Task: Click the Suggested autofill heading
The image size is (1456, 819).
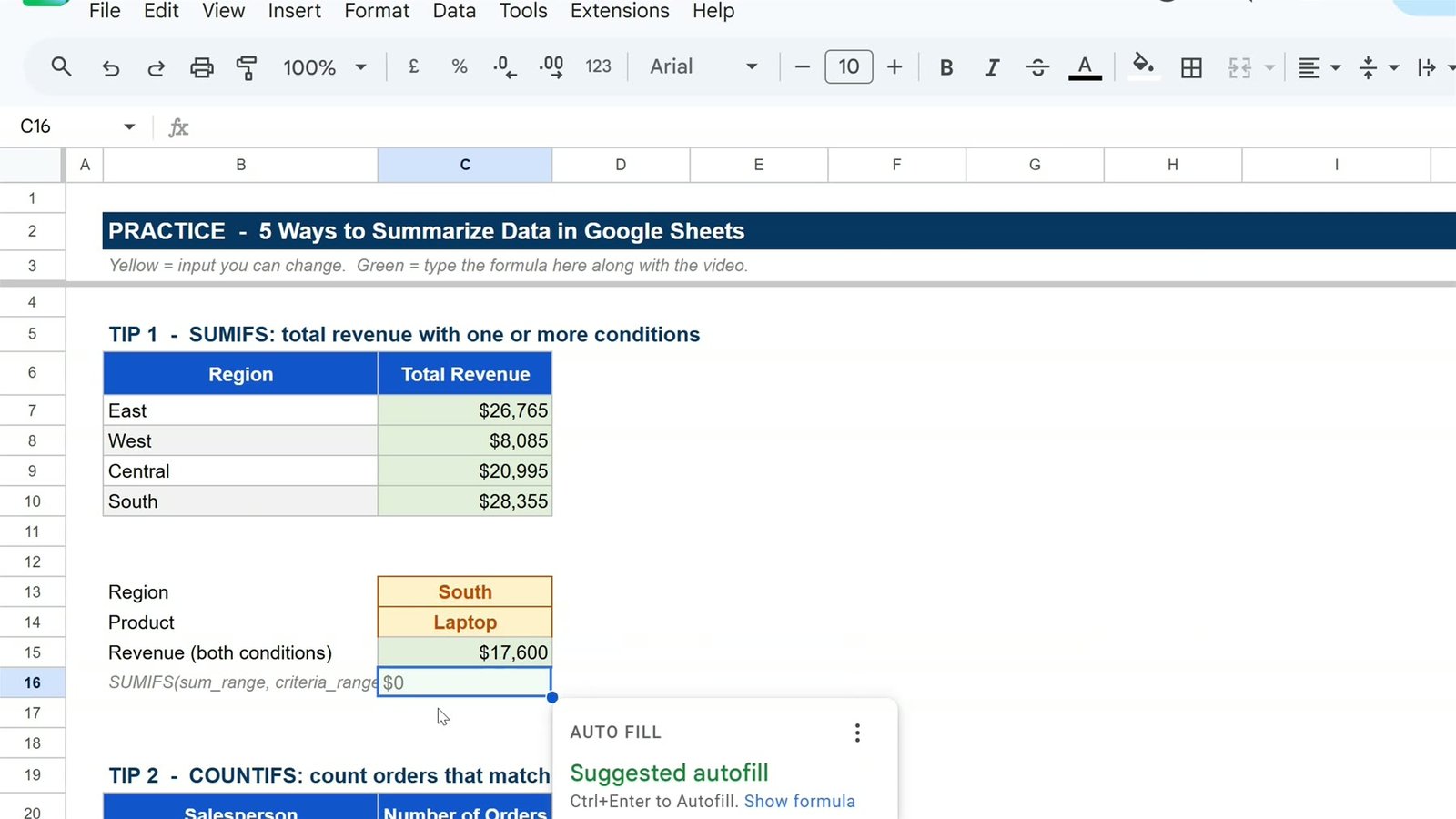Action: pos(669,773)
